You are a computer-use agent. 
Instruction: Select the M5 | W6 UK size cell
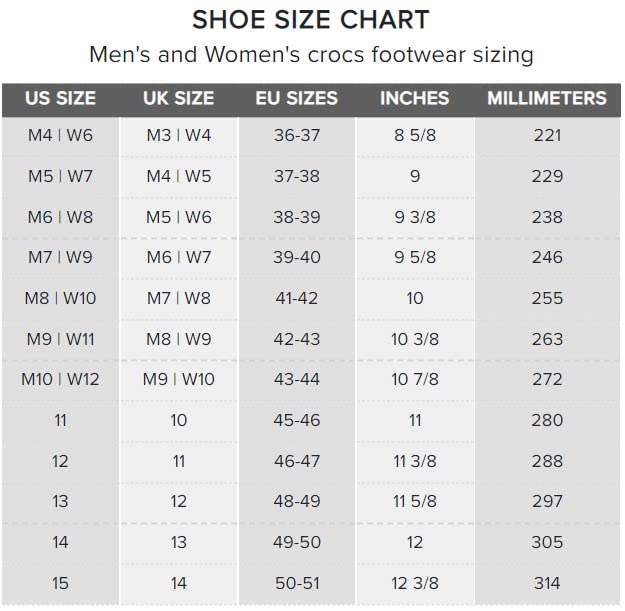179,217
